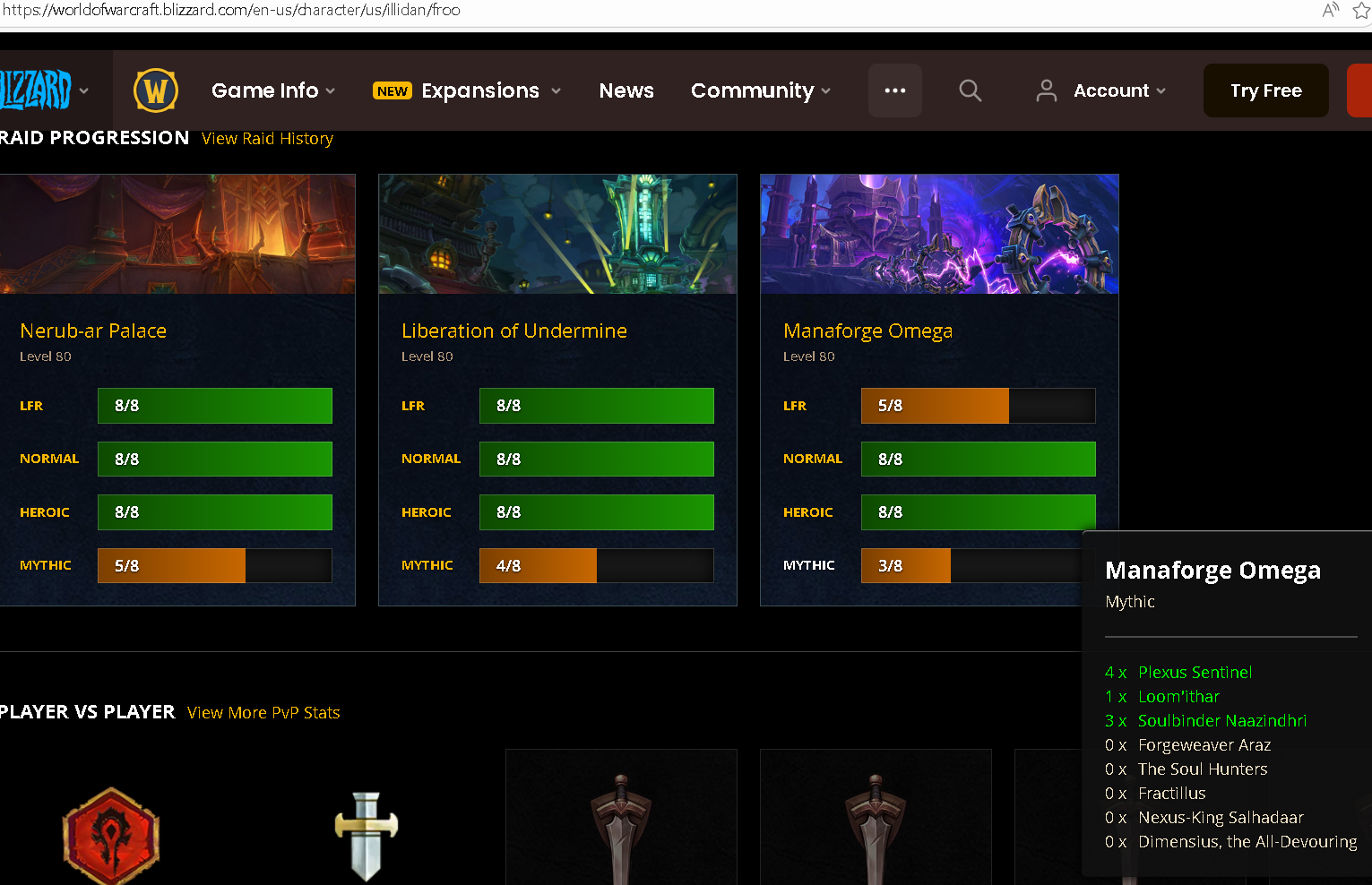Go to the News page
1372x885 pixels.
pos(626,90)
